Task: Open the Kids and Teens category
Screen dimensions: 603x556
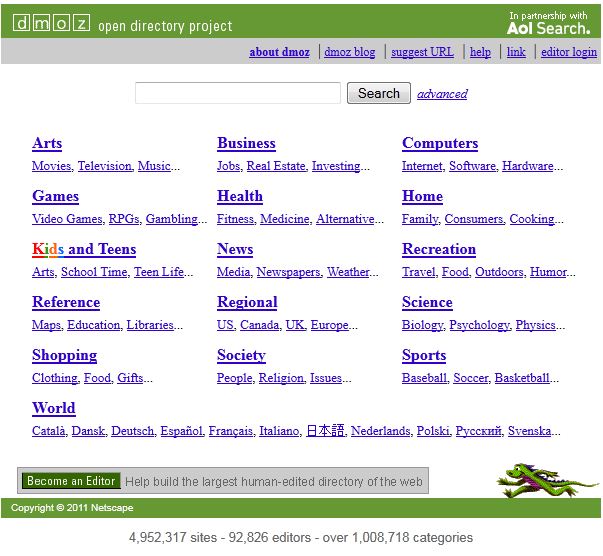Action: (84, 249)
